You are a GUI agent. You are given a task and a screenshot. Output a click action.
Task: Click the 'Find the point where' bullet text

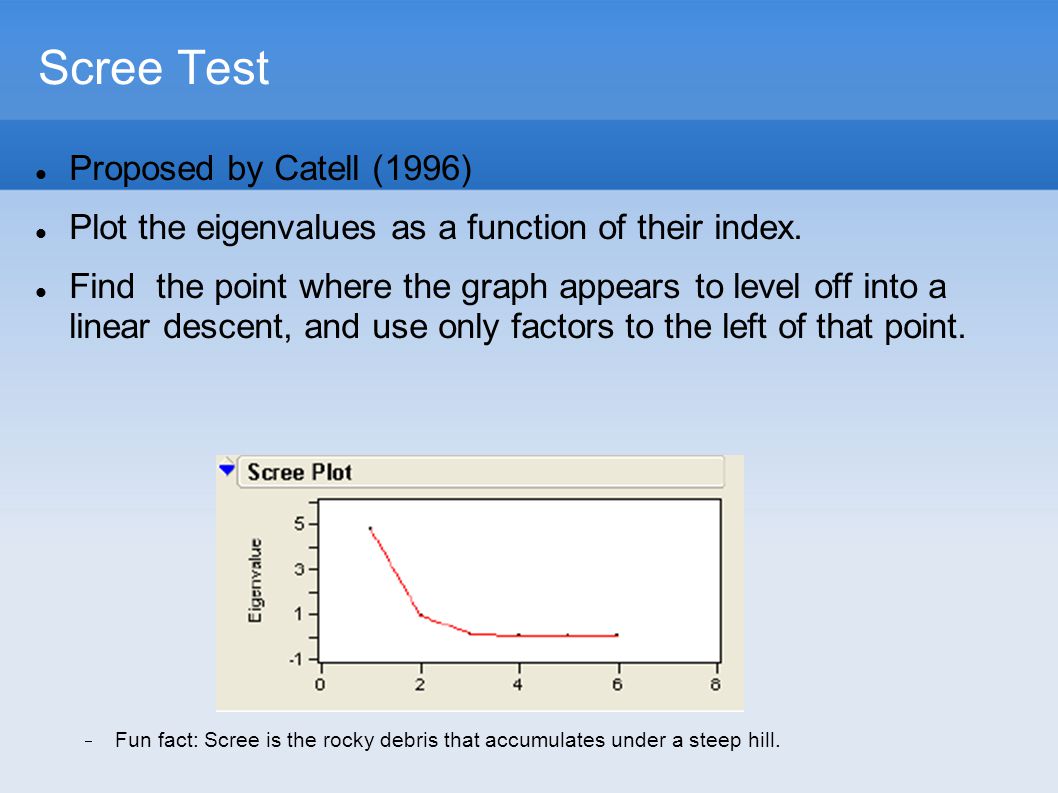[518, 306]
